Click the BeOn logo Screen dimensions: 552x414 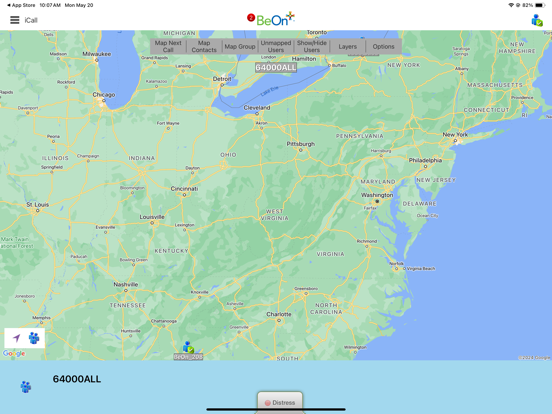[x=275, y=19]
